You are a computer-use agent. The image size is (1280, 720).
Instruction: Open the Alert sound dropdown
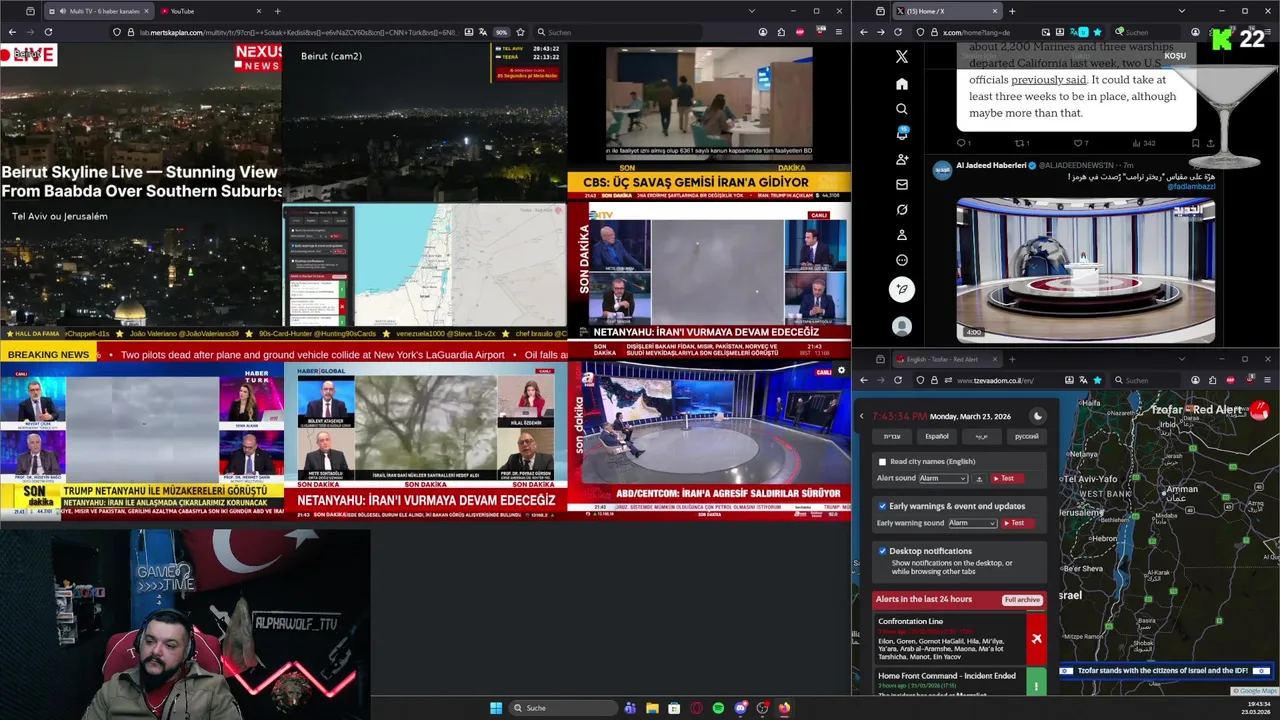(943, 479)
